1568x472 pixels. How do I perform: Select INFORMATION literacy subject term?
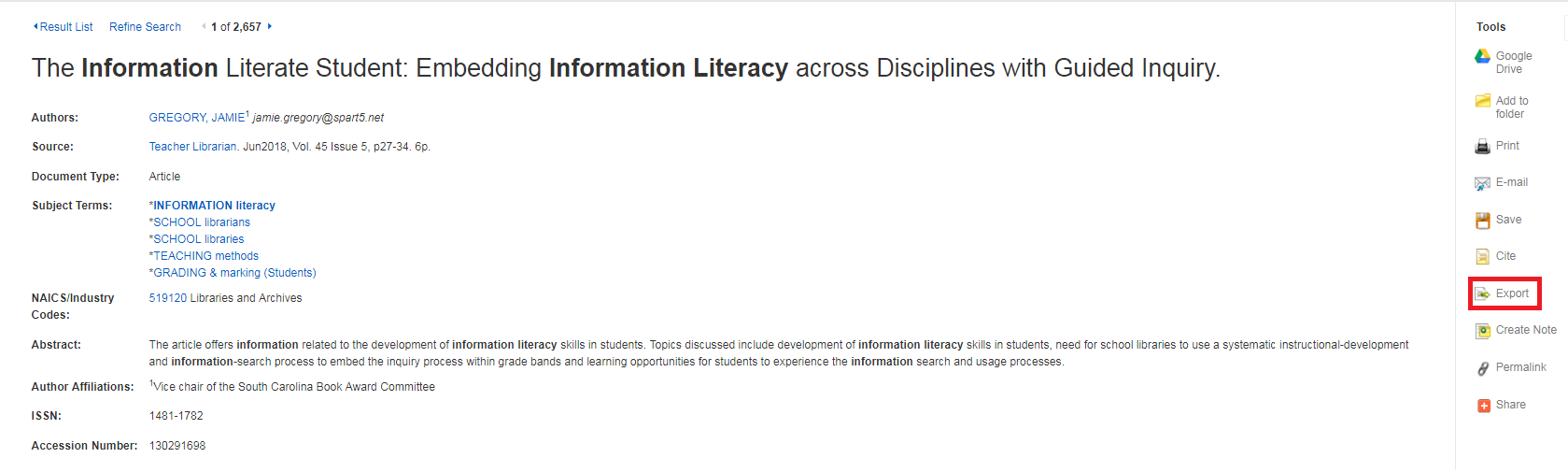(214, 206)
